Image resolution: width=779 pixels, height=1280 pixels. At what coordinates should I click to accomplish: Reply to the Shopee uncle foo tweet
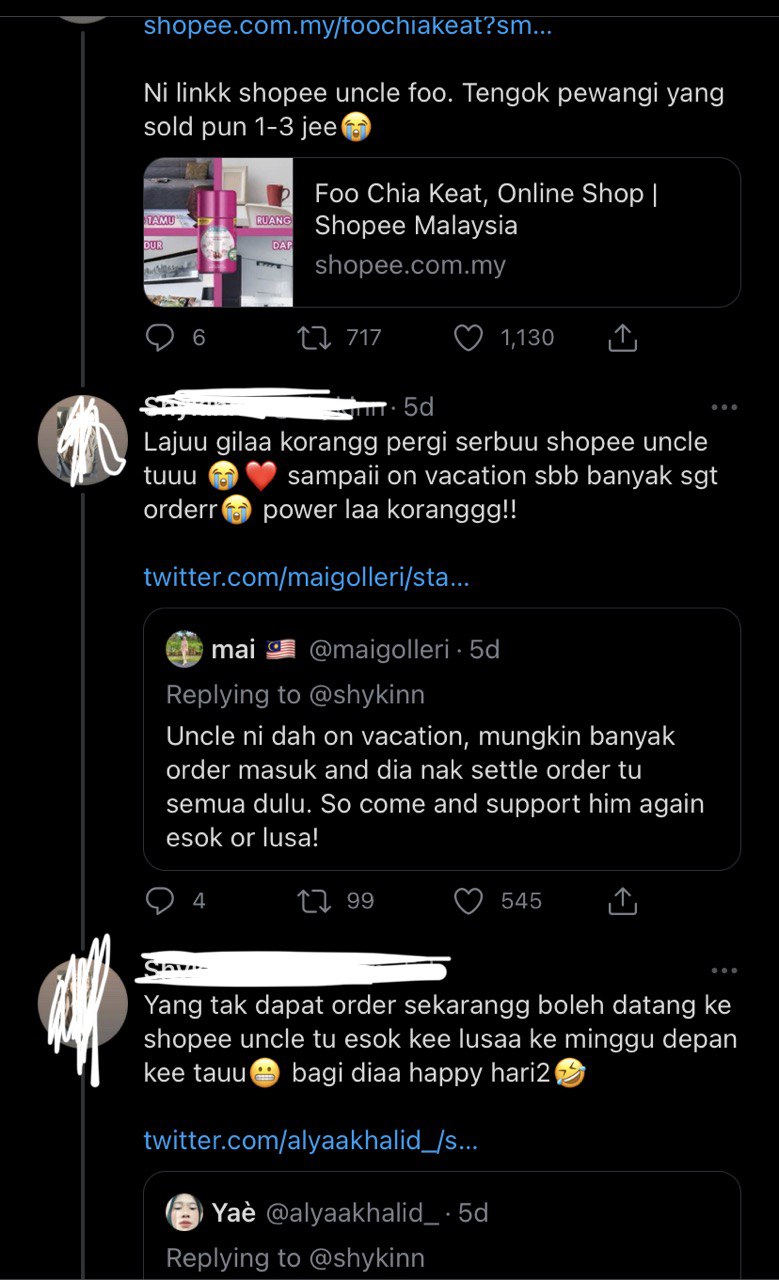(x=160, y=338)
